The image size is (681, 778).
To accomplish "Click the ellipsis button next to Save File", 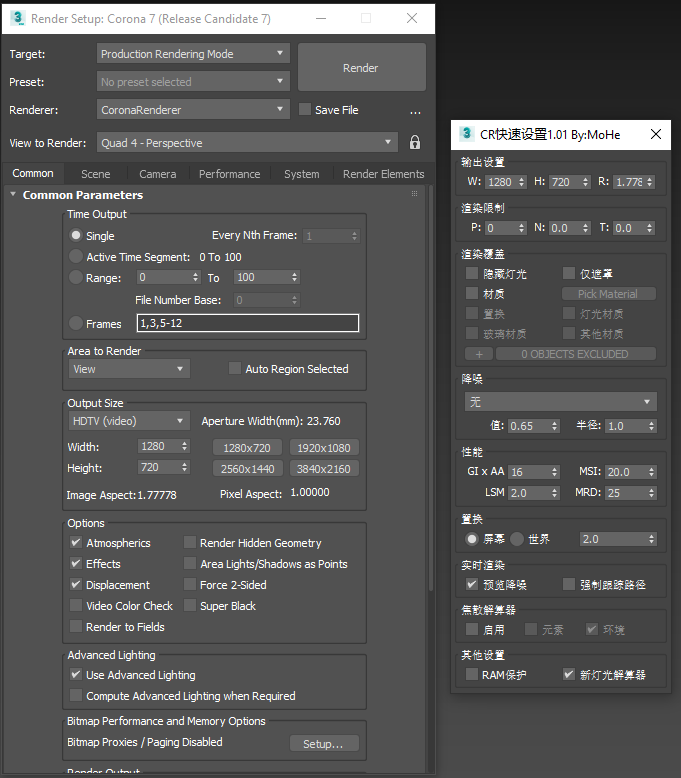I will (415, 111).
